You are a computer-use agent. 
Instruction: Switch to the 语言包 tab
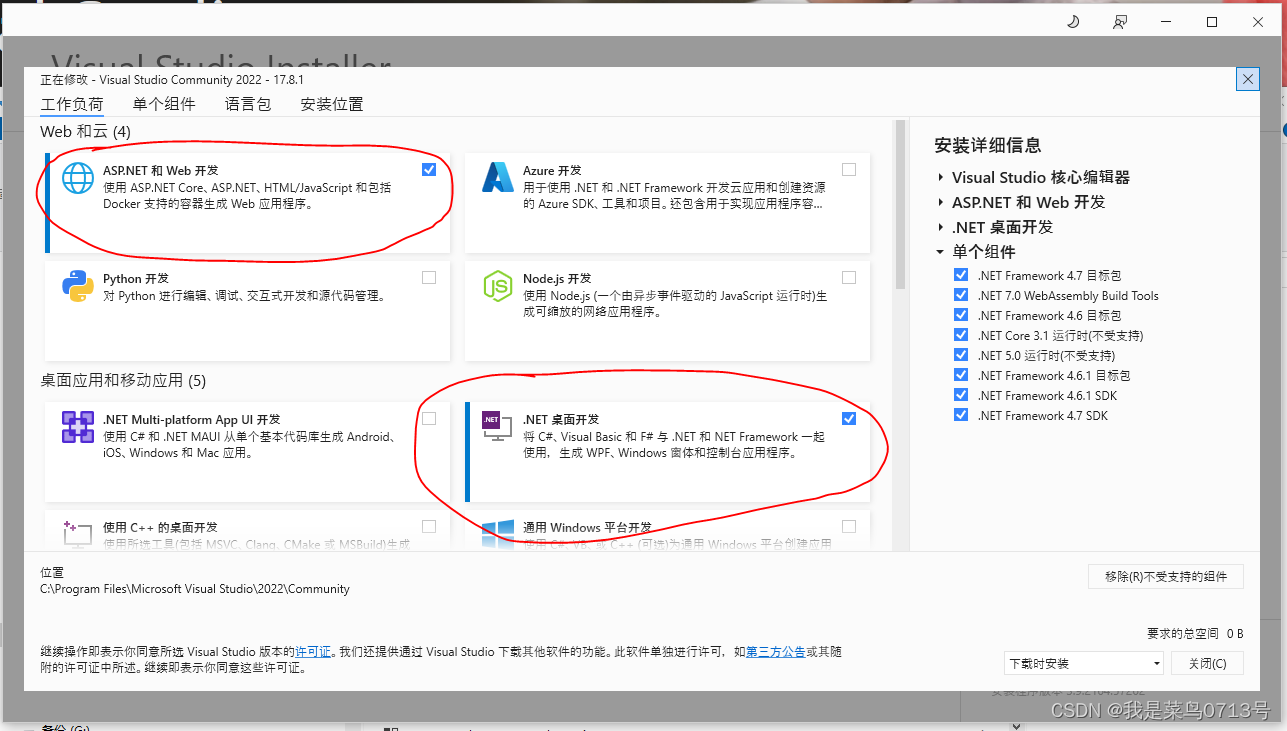[248, 104]
